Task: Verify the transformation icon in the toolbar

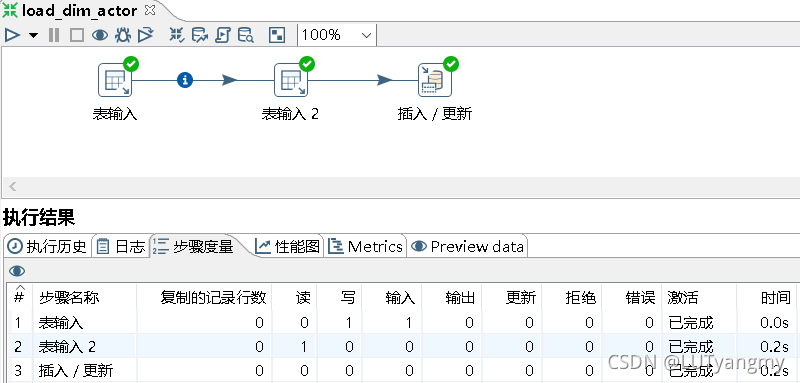Action: (x=177, y=35)
